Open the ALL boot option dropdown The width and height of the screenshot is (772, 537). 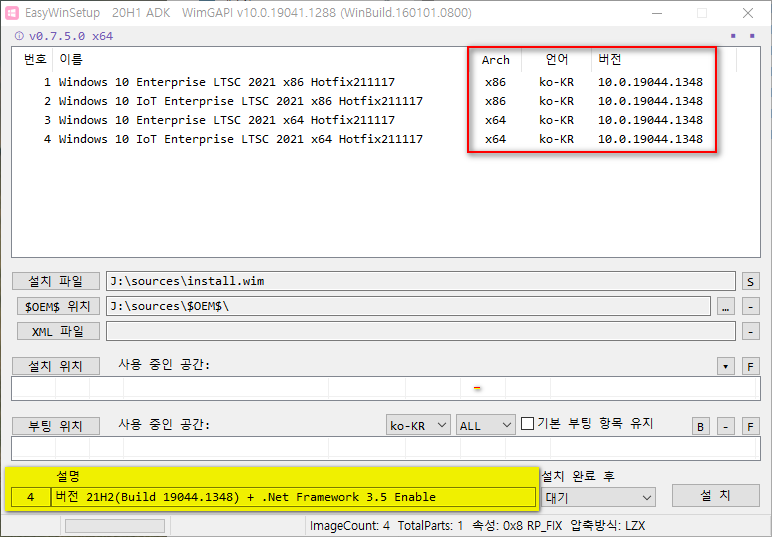485,425
